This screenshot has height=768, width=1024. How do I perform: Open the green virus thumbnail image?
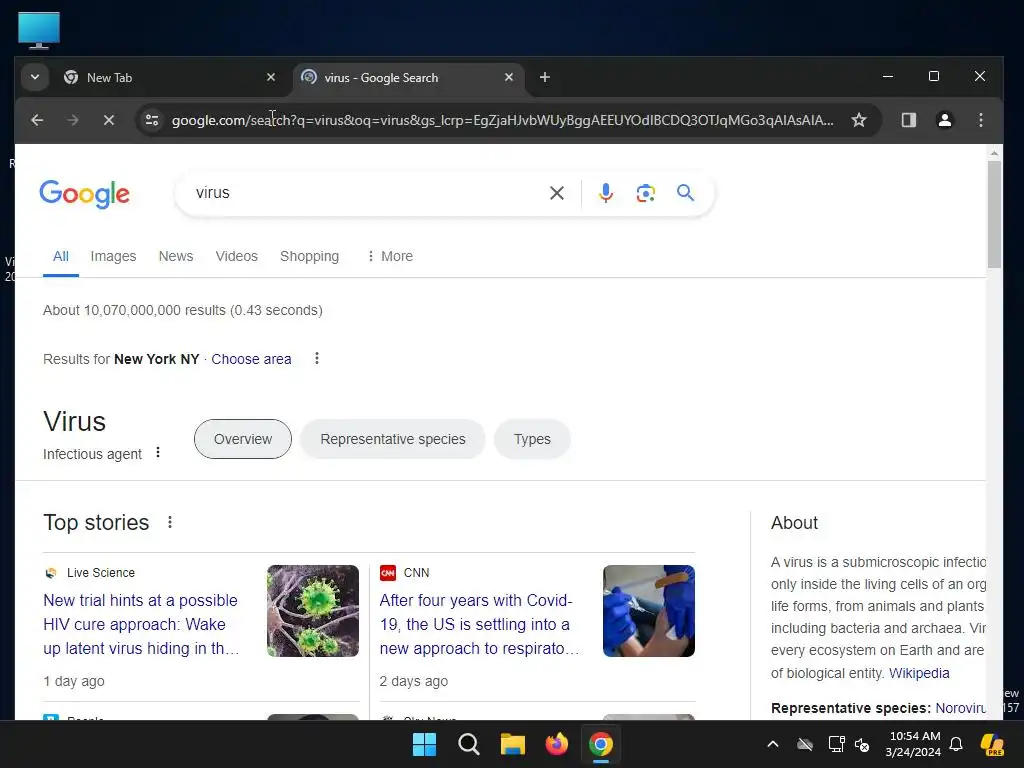point(313,611)
